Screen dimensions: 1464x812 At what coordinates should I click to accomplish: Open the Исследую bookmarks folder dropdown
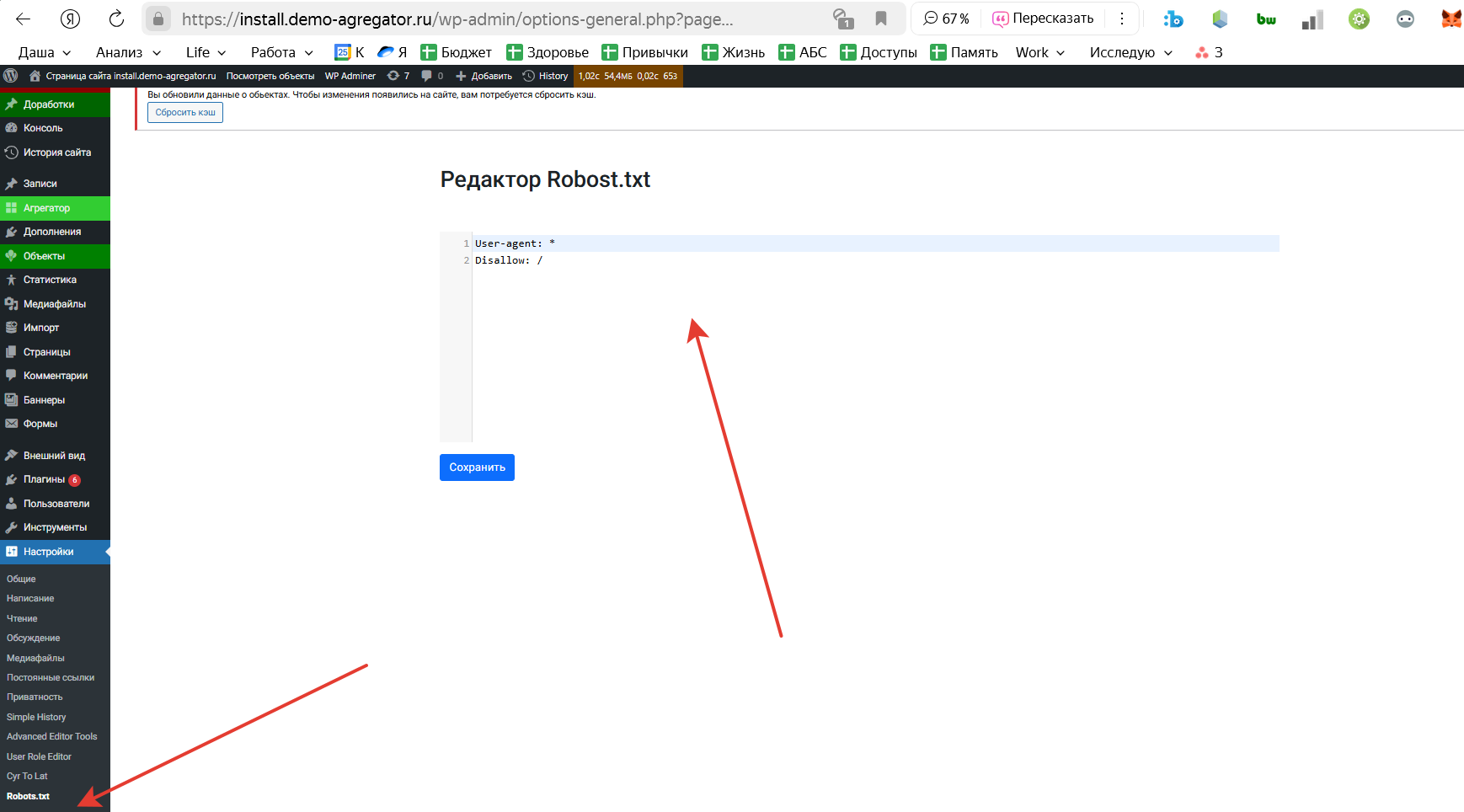click(1130, 52)
